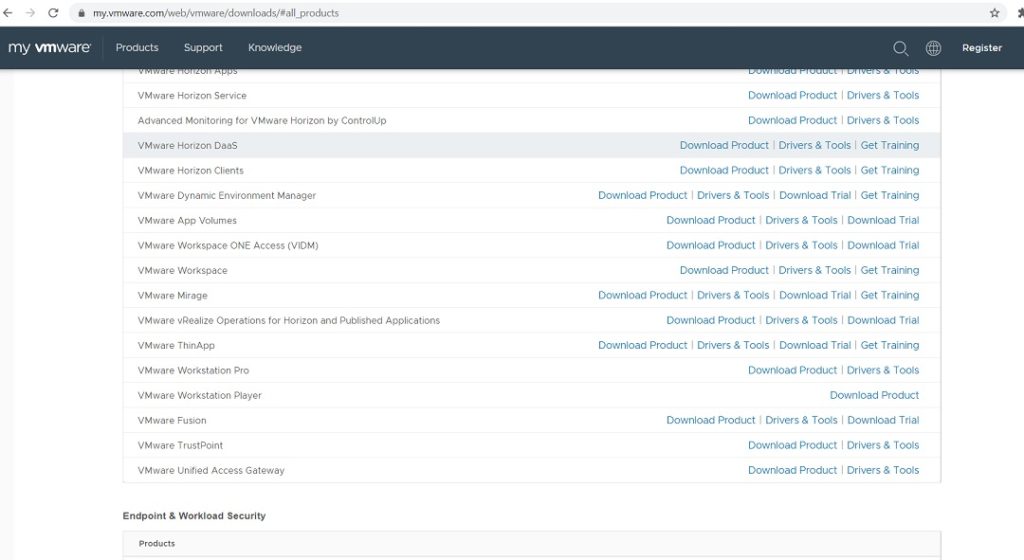The height and width of the screenshot is (560, 1024).
Task: Open the Support menu
Action: tap(203, 48)
